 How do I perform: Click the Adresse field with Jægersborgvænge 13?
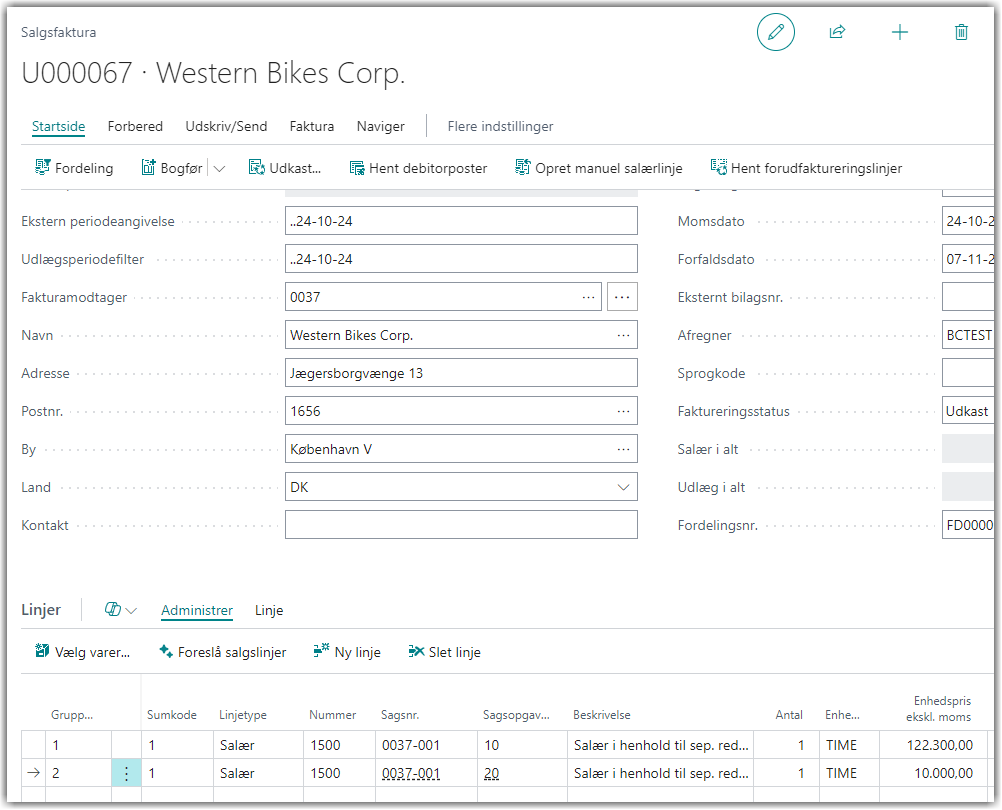point(461,373)
